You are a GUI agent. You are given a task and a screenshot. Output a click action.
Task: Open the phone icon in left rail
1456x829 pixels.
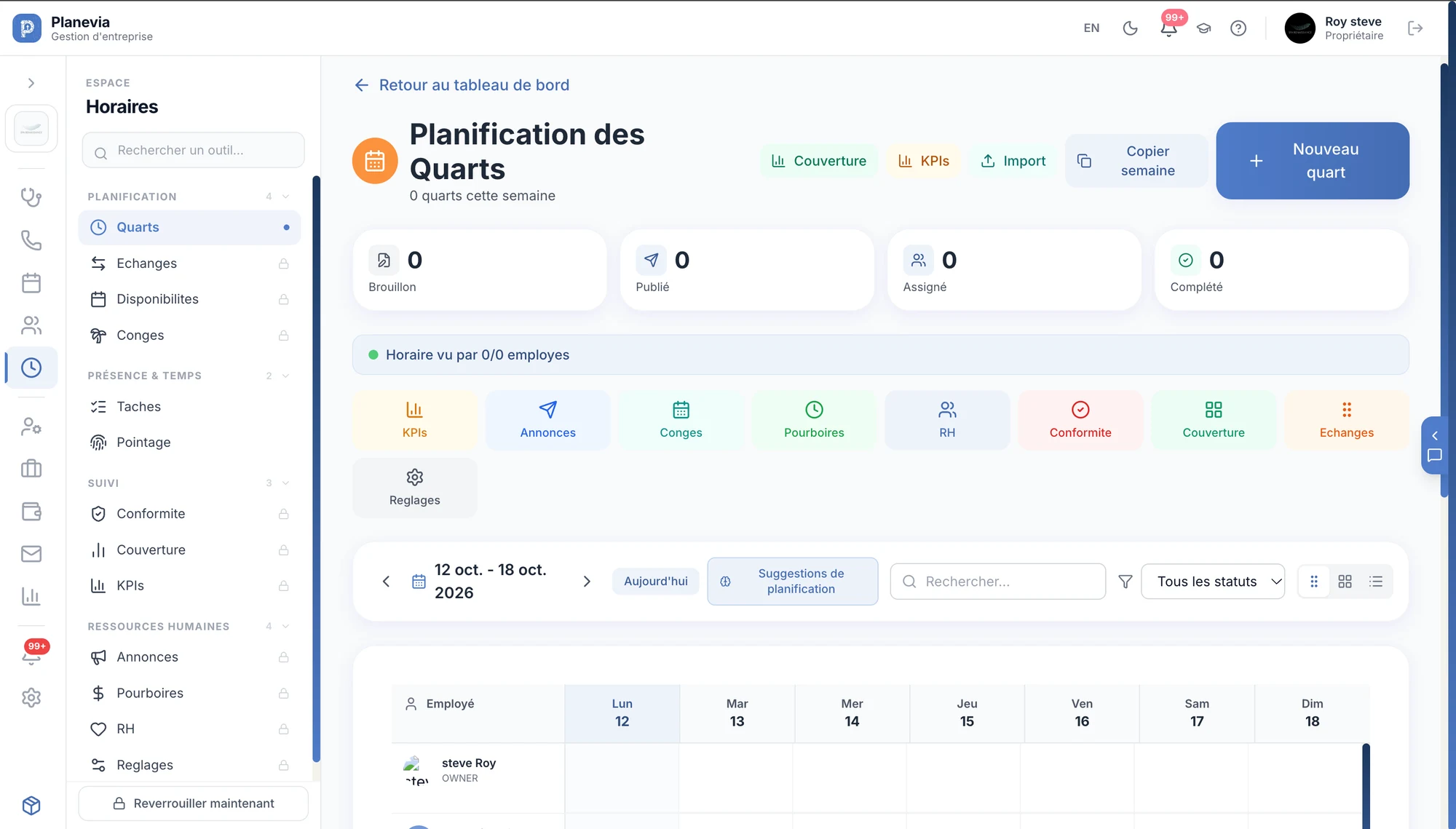[x=31, y=240]
